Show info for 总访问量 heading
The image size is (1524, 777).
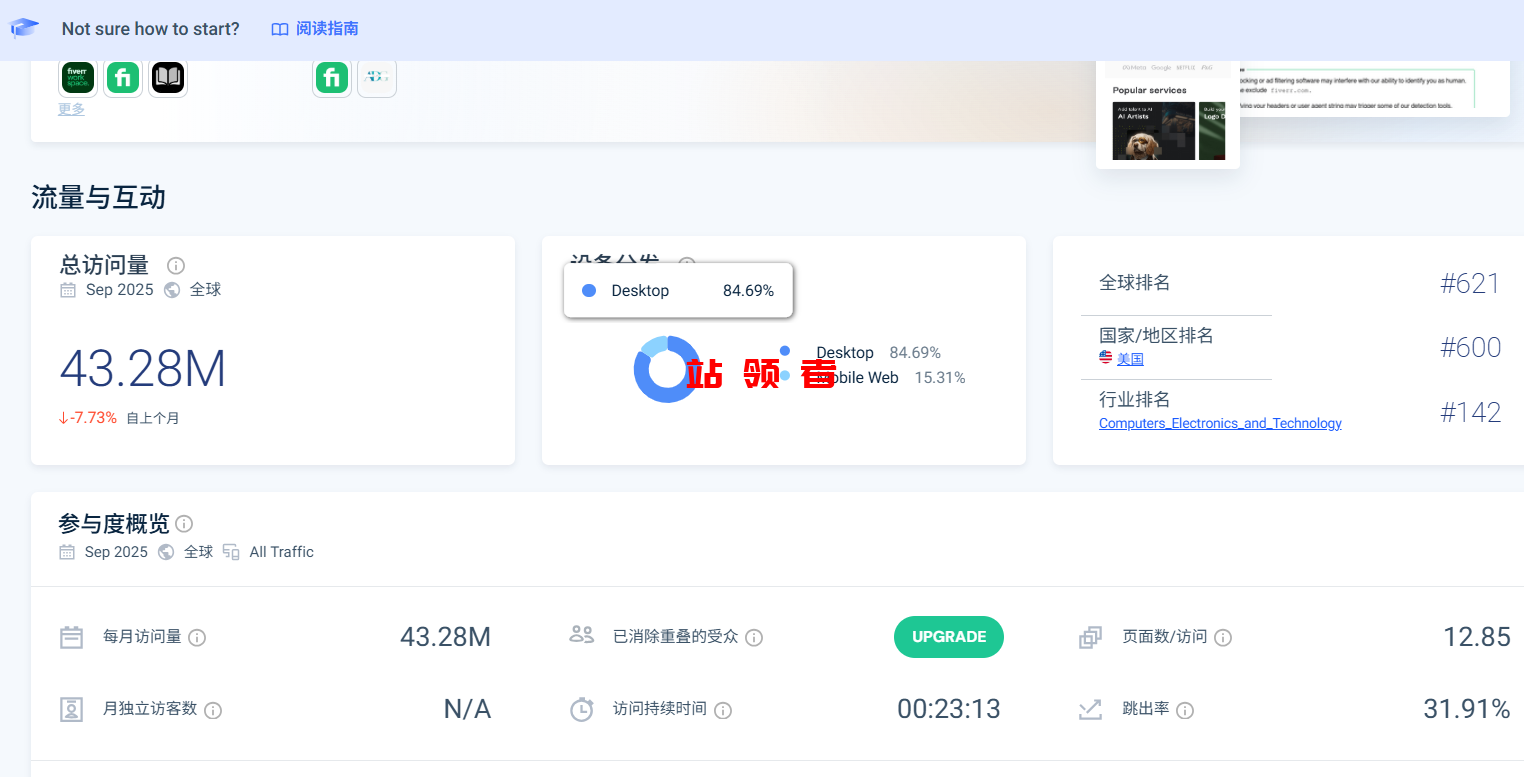coord(176,266)
